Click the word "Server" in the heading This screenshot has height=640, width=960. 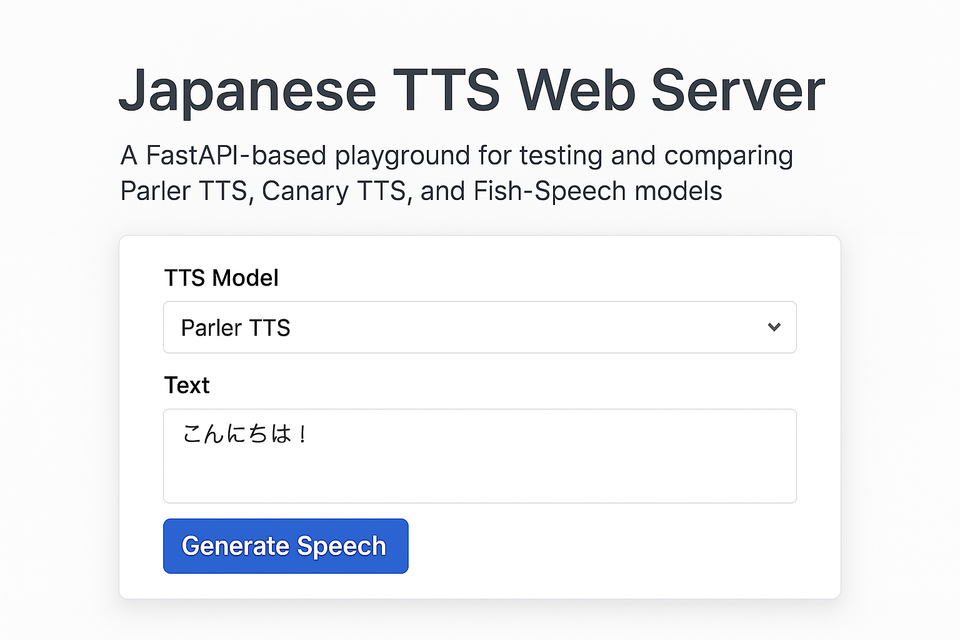[x=738, y=92]
